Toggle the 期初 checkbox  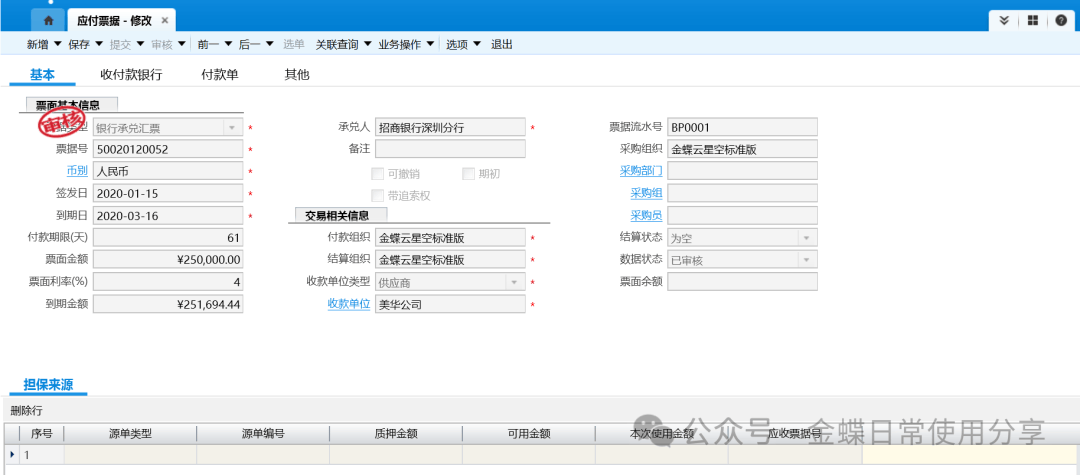point(468,173)
